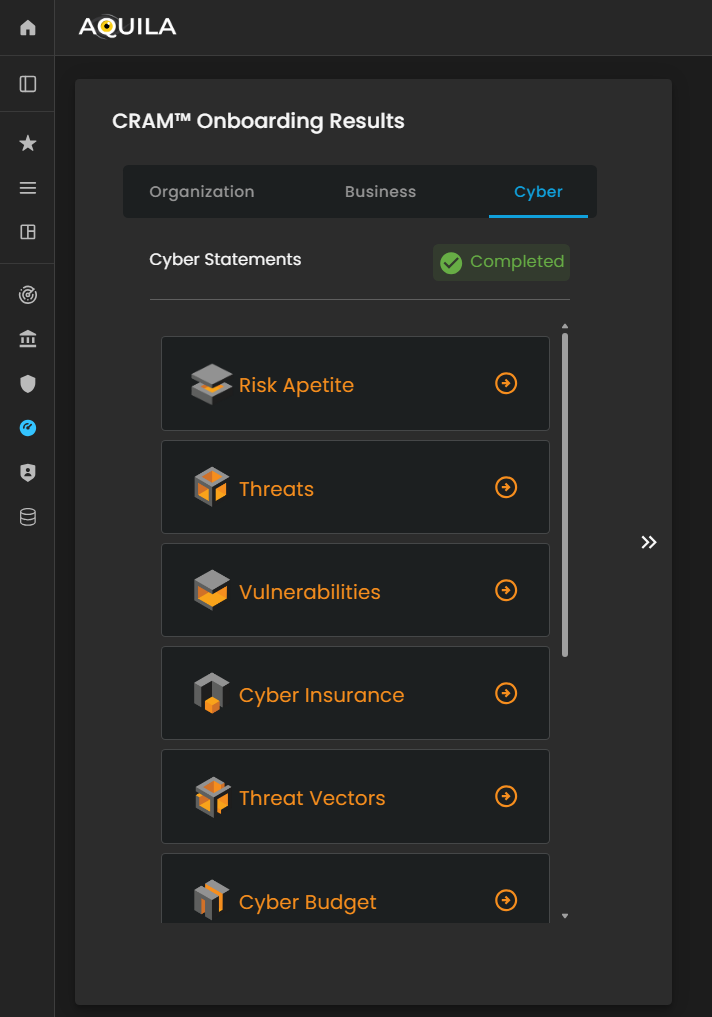Open favorites star icon in sidebar
Viewport: 712px width, 1017px height.
pyautogui.click(x=28, y=144)
